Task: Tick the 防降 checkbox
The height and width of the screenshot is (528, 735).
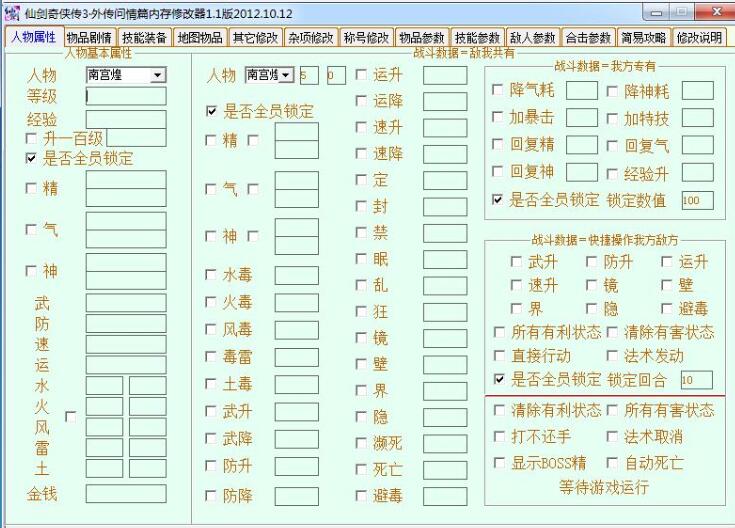Action: pos(211,496)
